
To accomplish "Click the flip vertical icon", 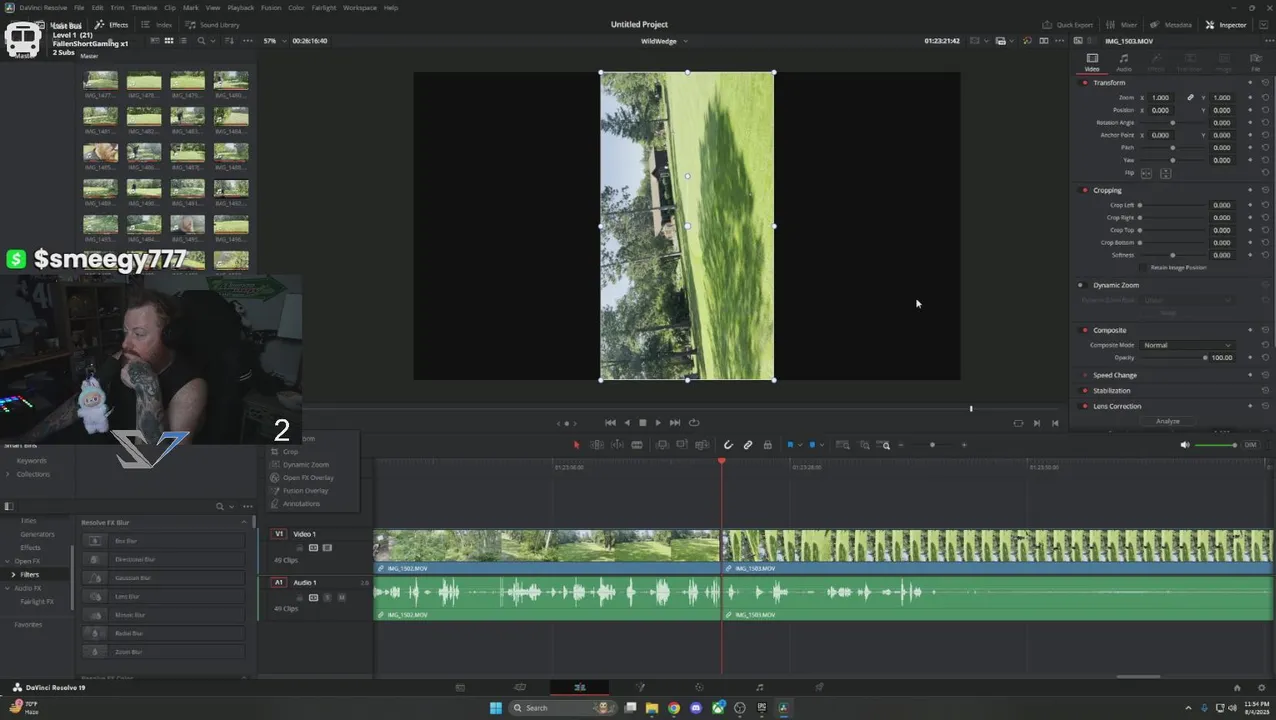I will click(1165, 173).
